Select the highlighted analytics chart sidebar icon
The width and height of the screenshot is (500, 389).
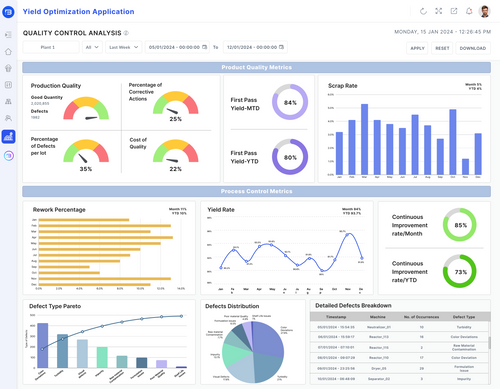pyautogui.click(x=8, y=137)
